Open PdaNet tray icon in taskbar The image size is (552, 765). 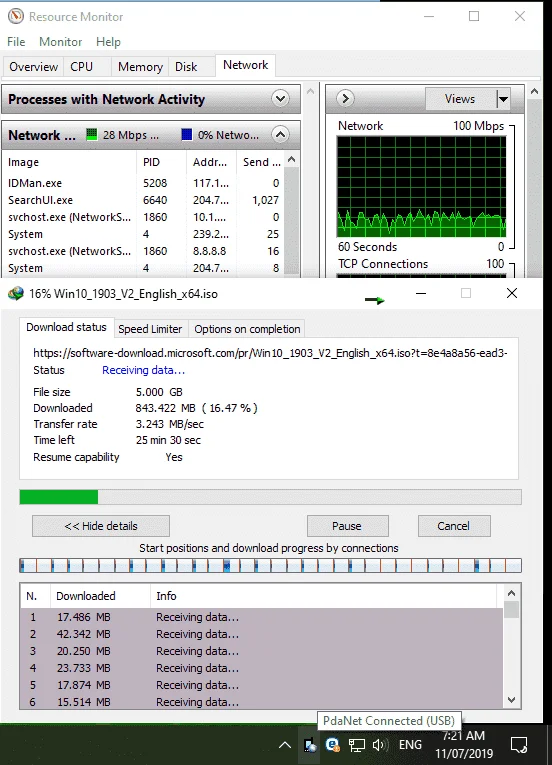(310, 745)
